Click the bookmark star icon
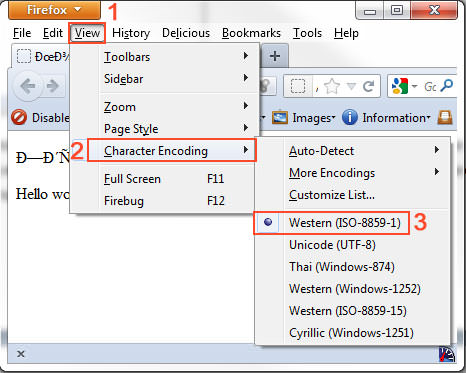This screenshot has width=466, height=373. [x=331, y=86]
